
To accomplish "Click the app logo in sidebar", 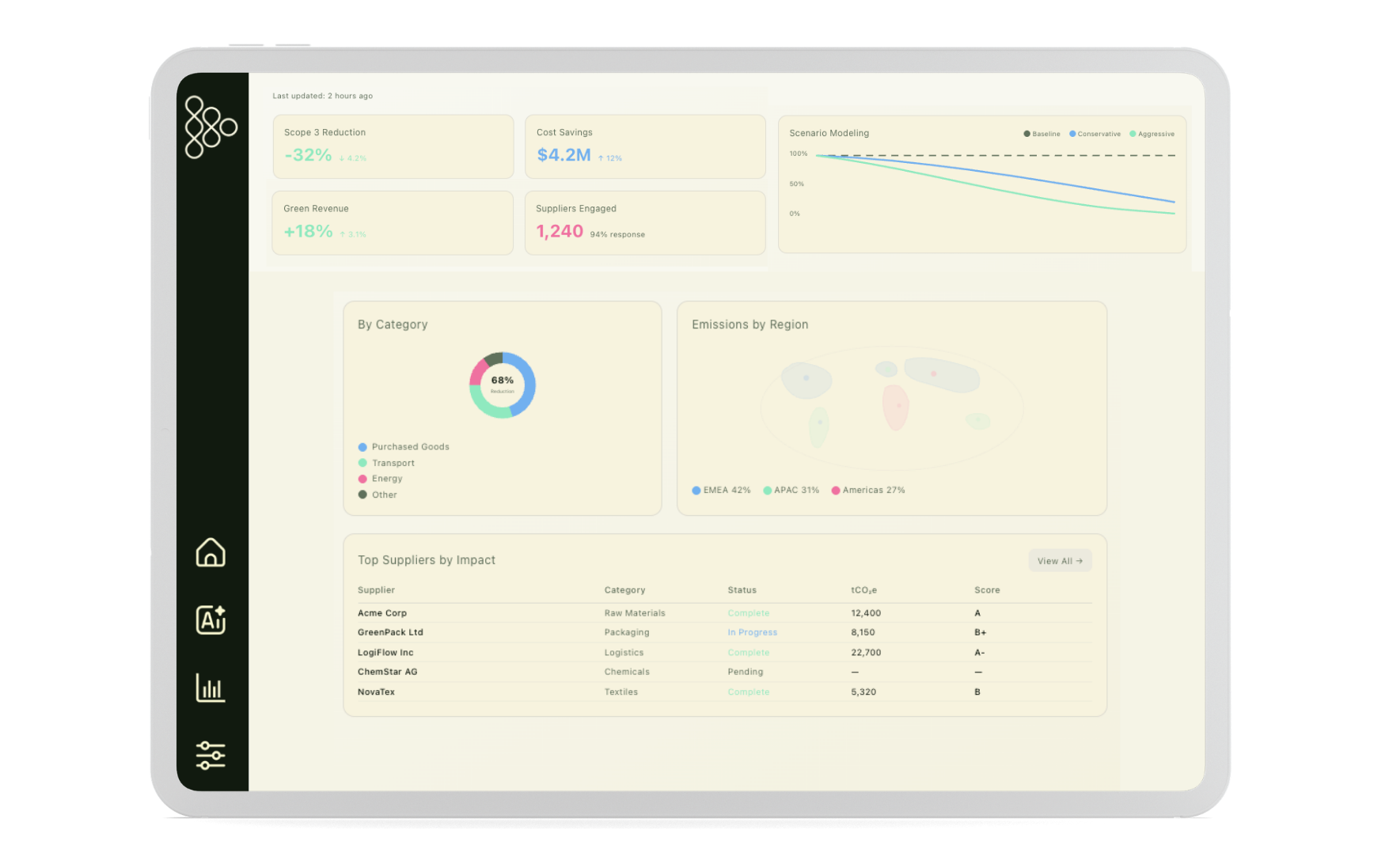I will click(x=211, y=127).
